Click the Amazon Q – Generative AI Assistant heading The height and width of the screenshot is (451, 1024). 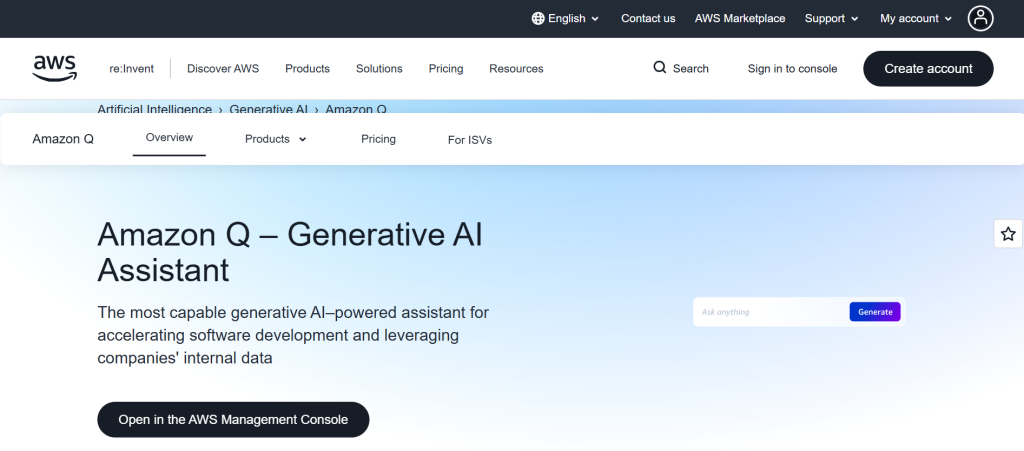pyautogui.click(x=290, y=252)
